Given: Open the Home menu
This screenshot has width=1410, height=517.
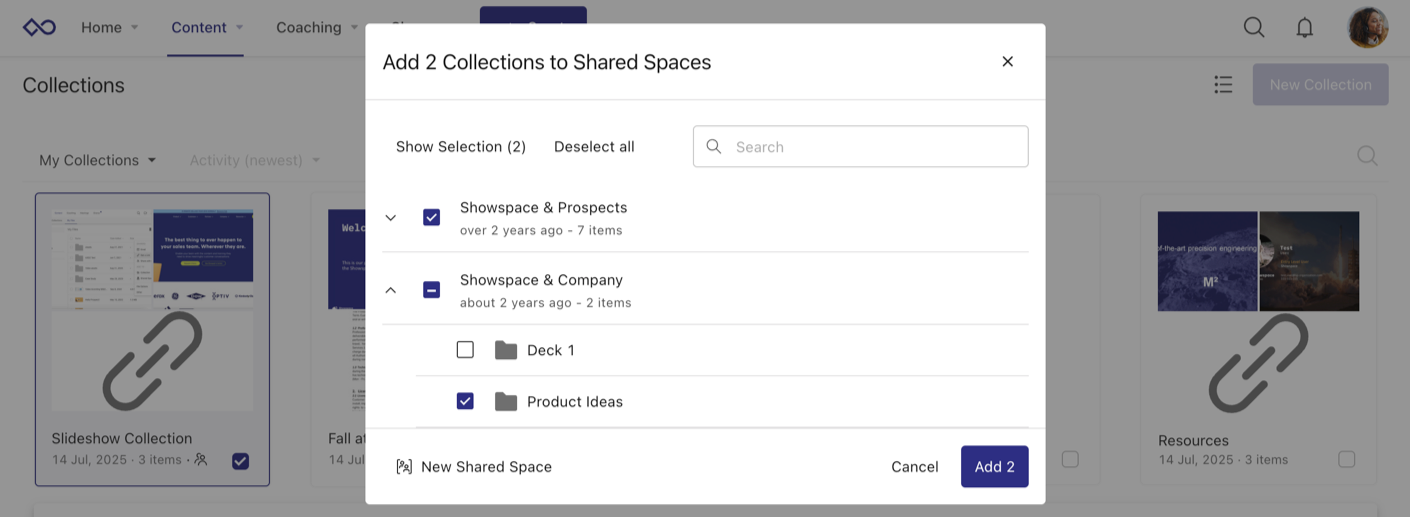Looking at the screenshot, I should coord(110,27).
